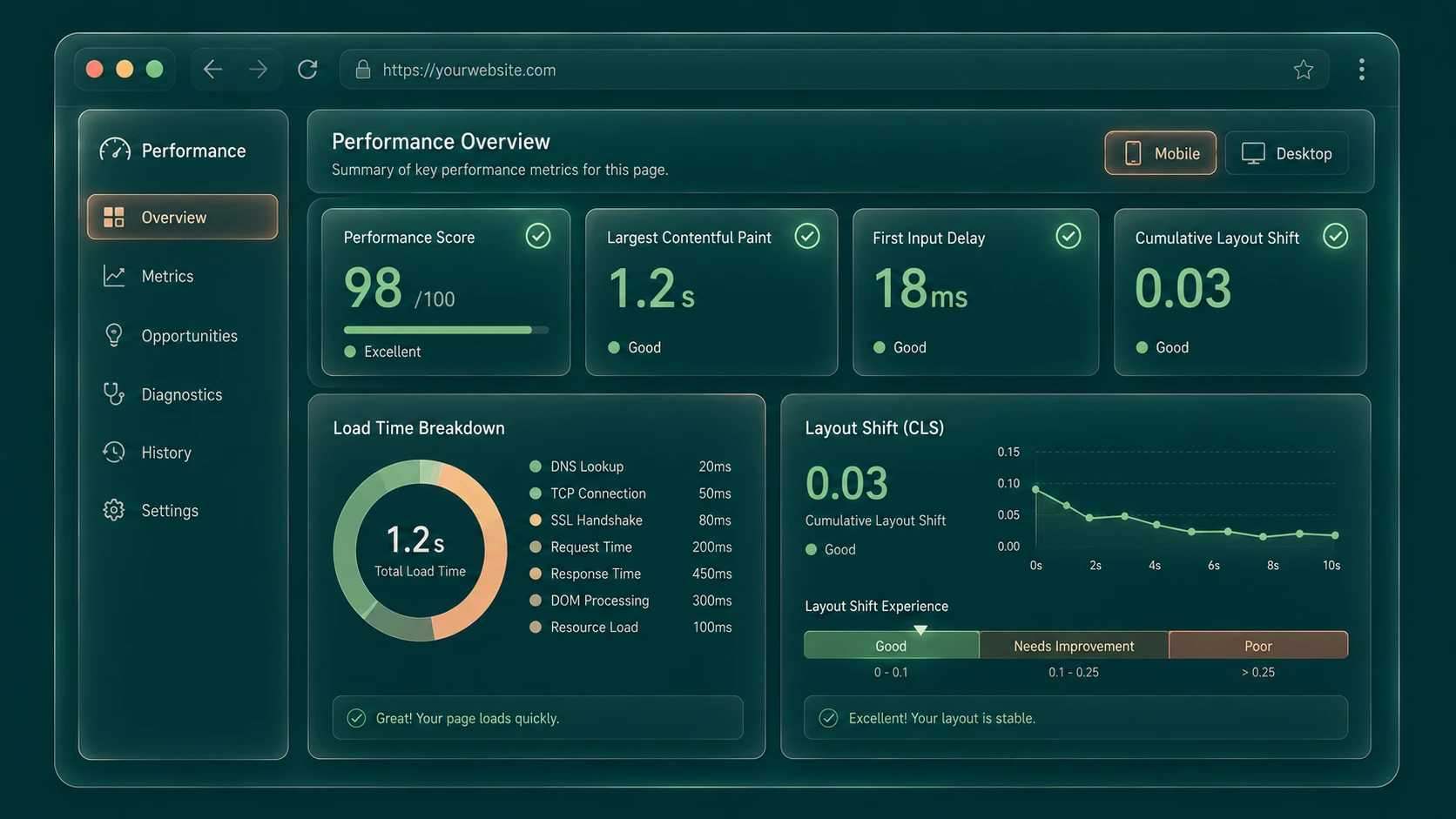
Task: Click the Overview grid icon
Action: pyautogui.click(x=114, y=217)
